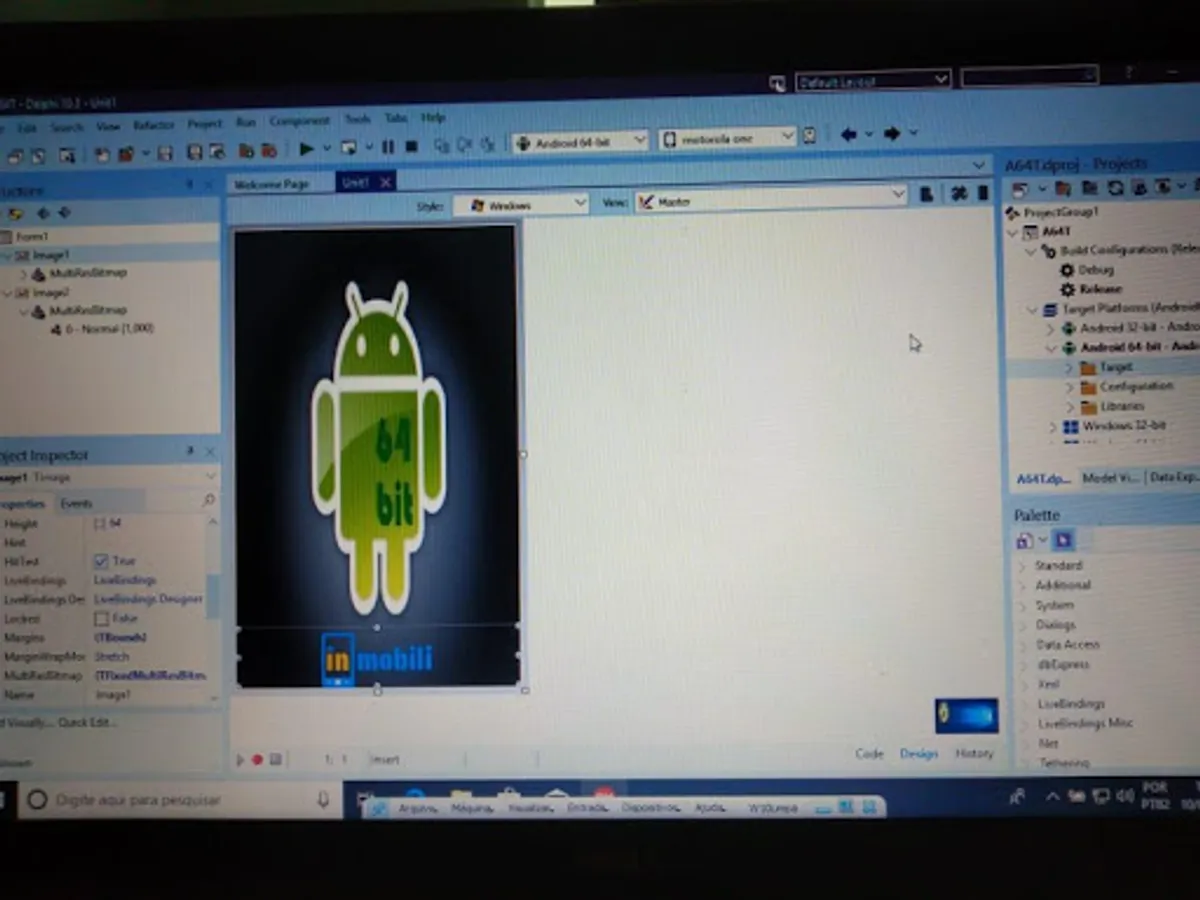
Task: Navigate forward with the right arrow icon
Action: point(891,133)
